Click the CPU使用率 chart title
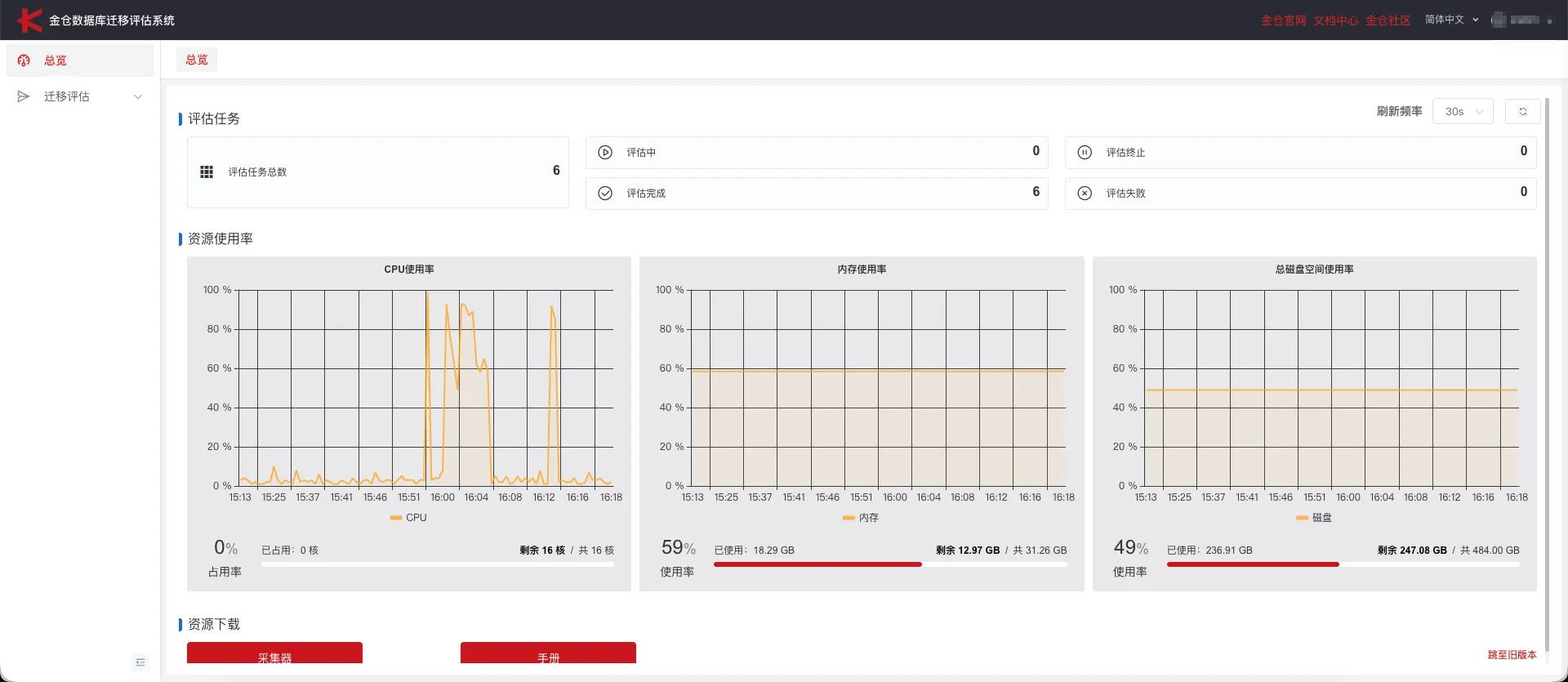This screenshot has width=1568, height=682. tap(409, 270)
